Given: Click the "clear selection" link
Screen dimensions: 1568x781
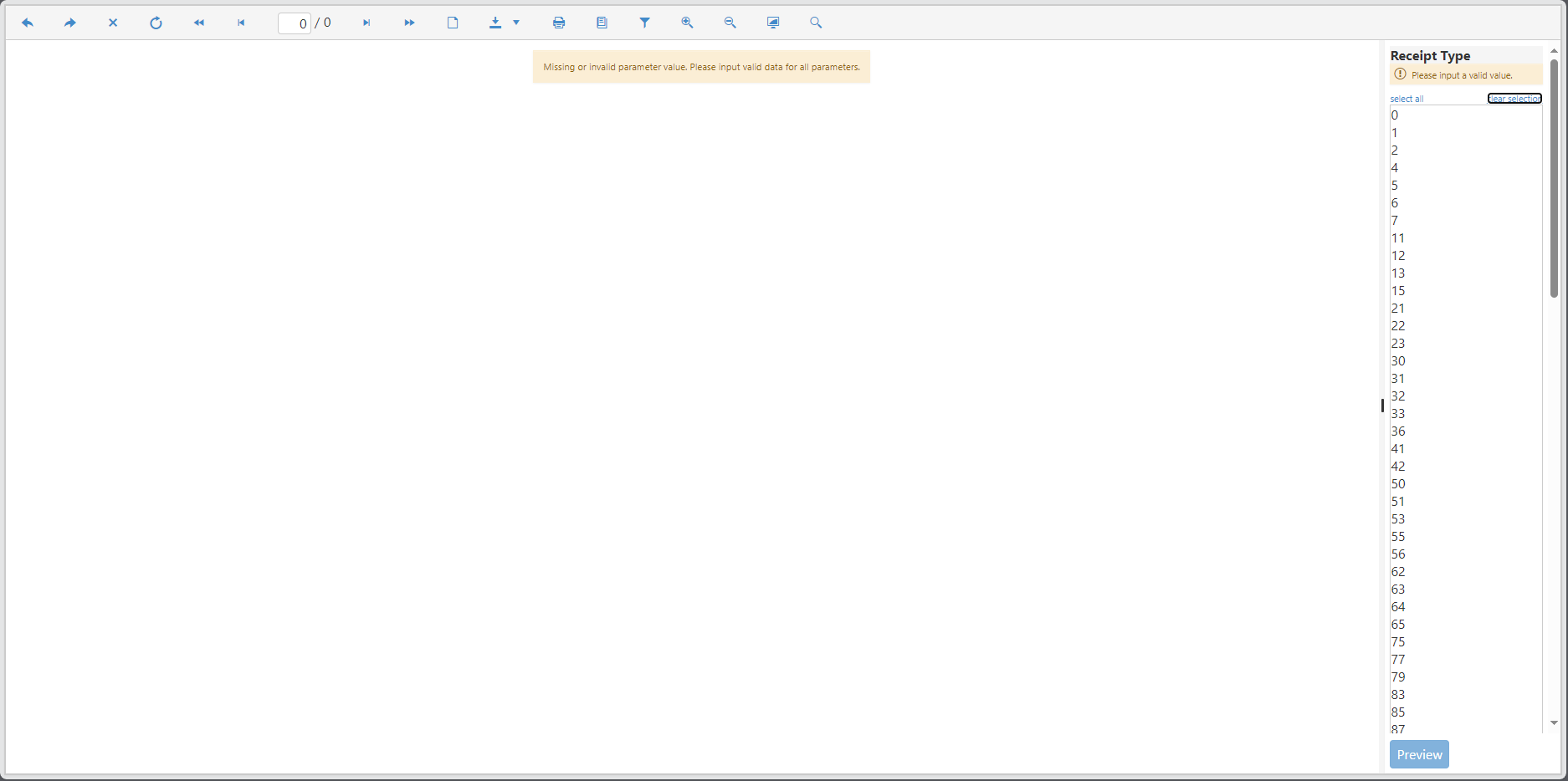Looking at the screenshot, I should pos(1514,99).
